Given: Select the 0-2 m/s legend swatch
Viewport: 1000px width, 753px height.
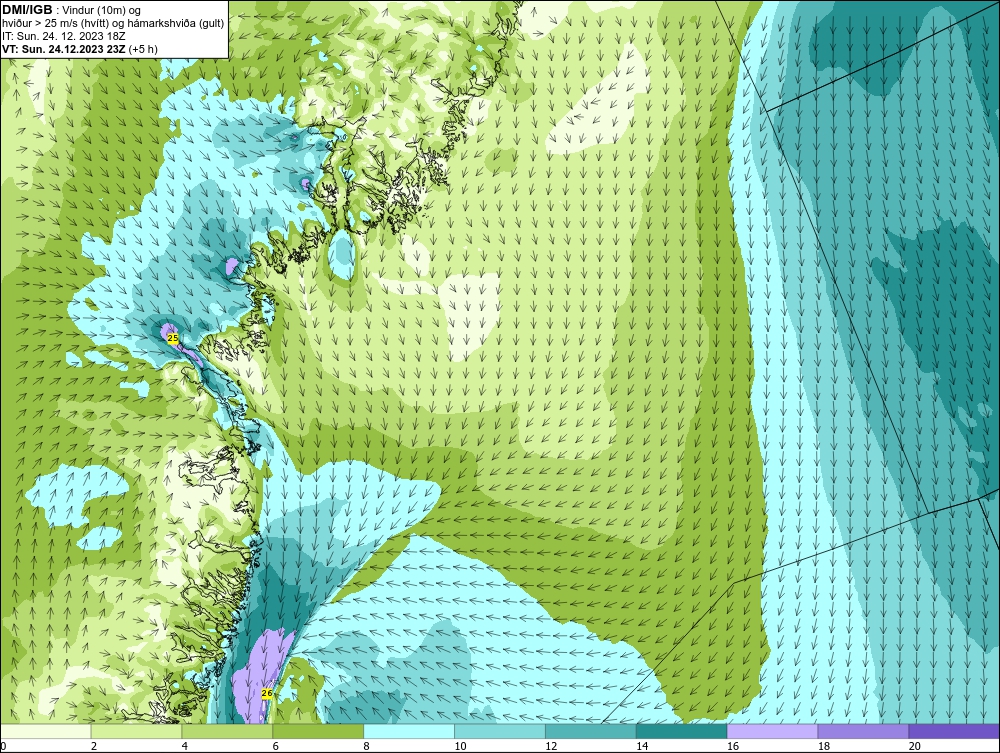Looking at the screenshot, I should point(46,731).
